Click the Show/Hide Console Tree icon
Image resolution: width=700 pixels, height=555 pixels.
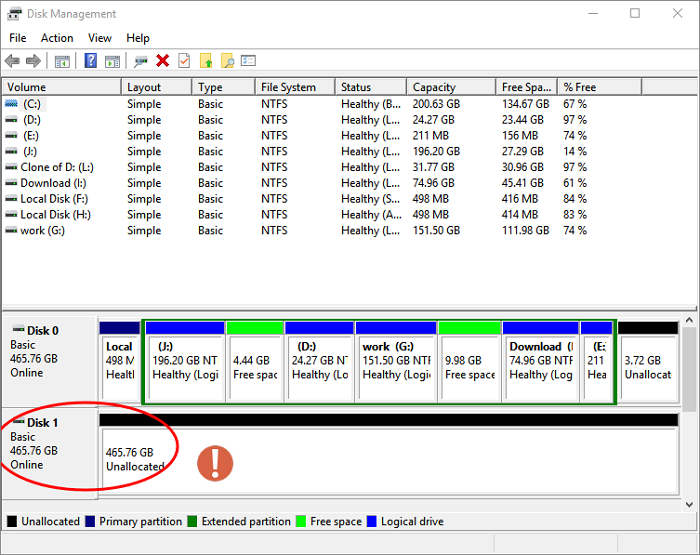pyautogui.click(x=62, y=61)
